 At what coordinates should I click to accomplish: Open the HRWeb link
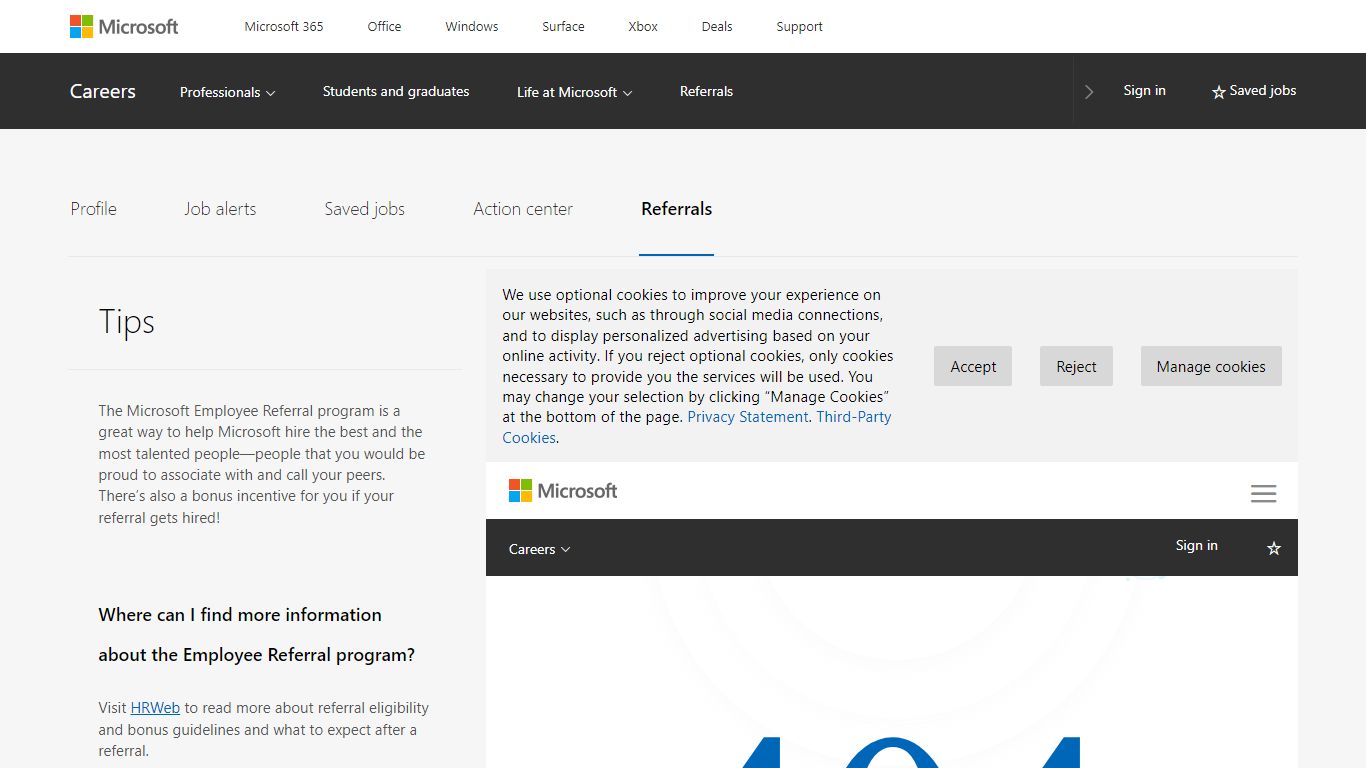click(x=155, y=708)
